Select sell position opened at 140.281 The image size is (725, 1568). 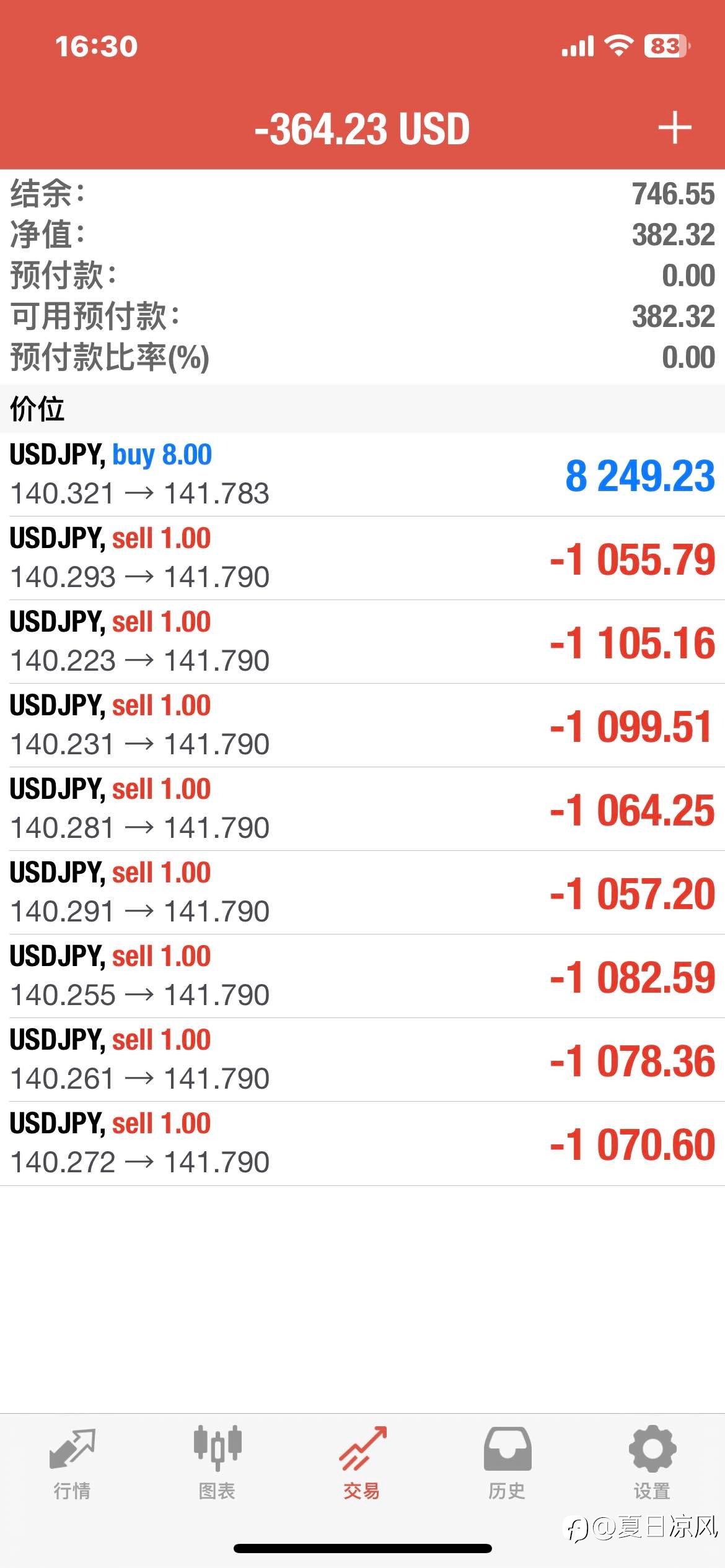tap(362, 809)
